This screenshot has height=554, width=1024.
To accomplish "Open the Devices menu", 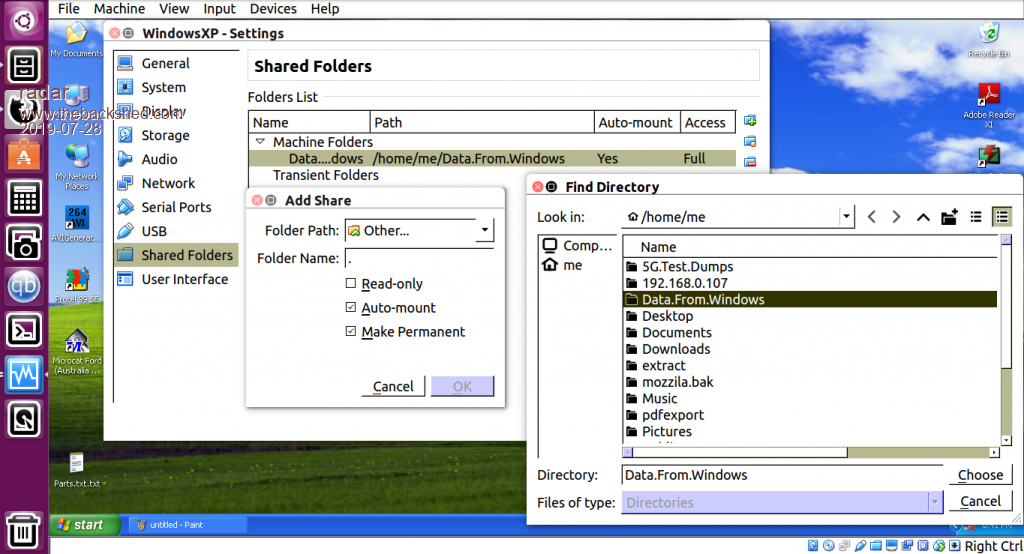I will (273, 9).
